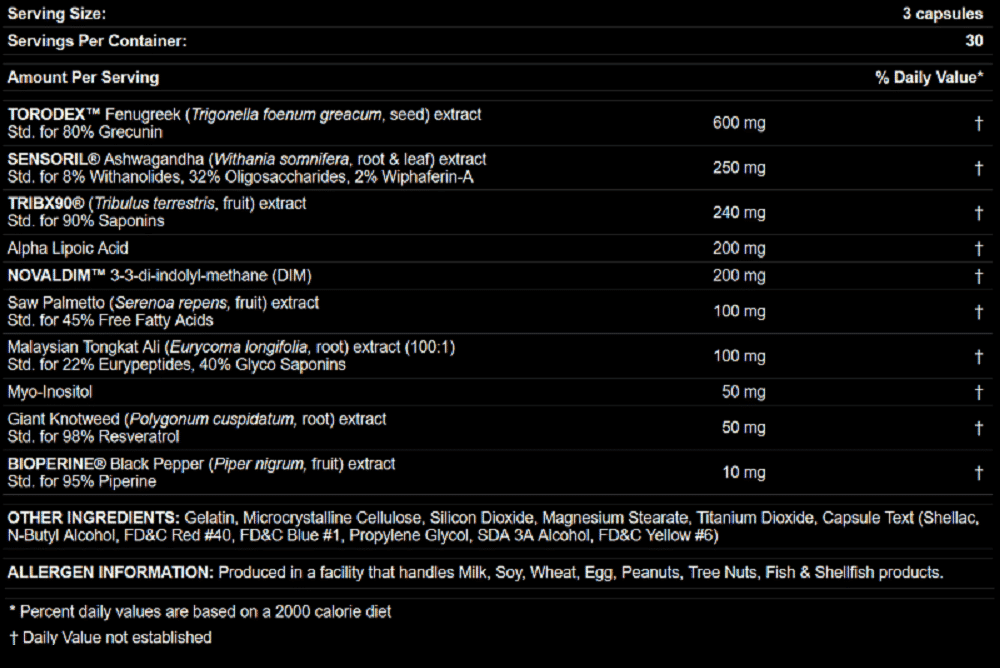
Task: Click the dagger symbol on TRIBX90 row
Action: click(x=978, y=213)
